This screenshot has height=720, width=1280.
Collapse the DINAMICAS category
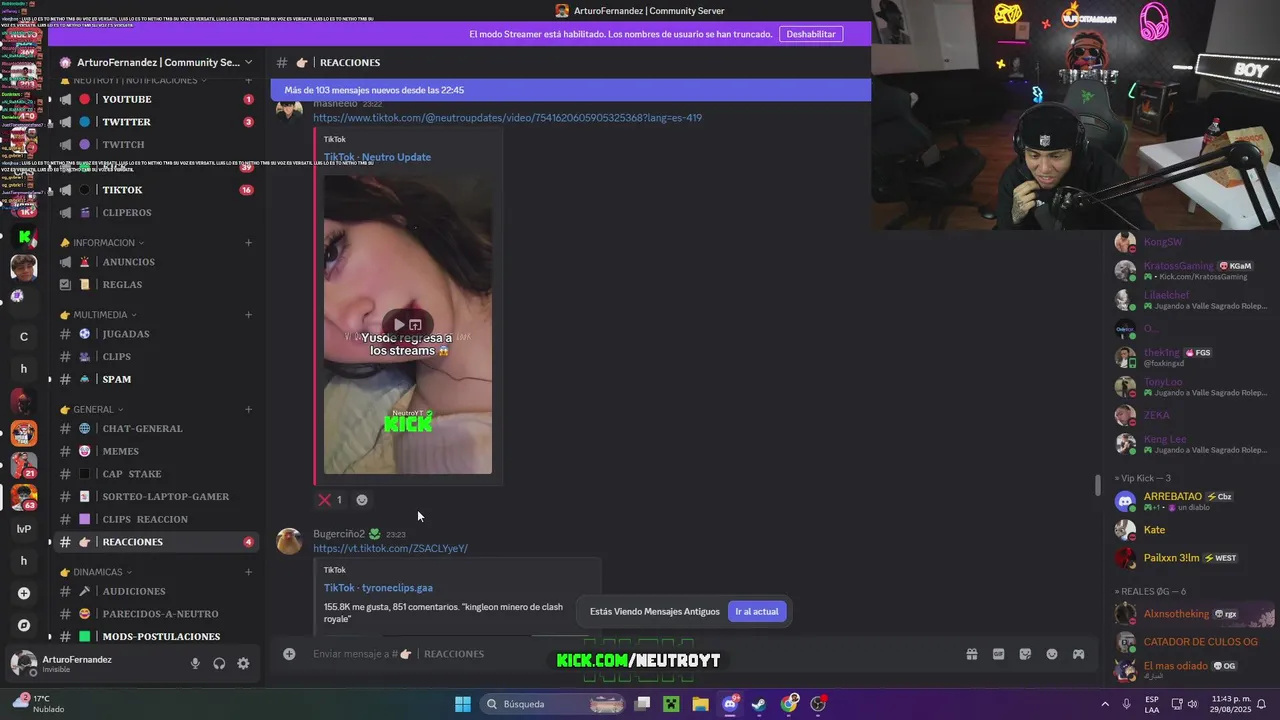click(x=97, y=572)
